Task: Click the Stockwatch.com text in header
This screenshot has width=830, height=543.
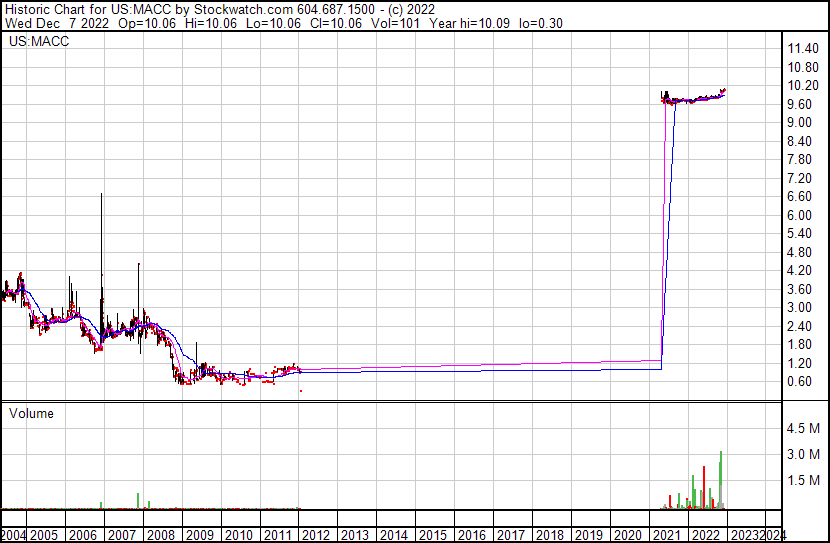Action: pyautogui.click(x=243, y=9)
